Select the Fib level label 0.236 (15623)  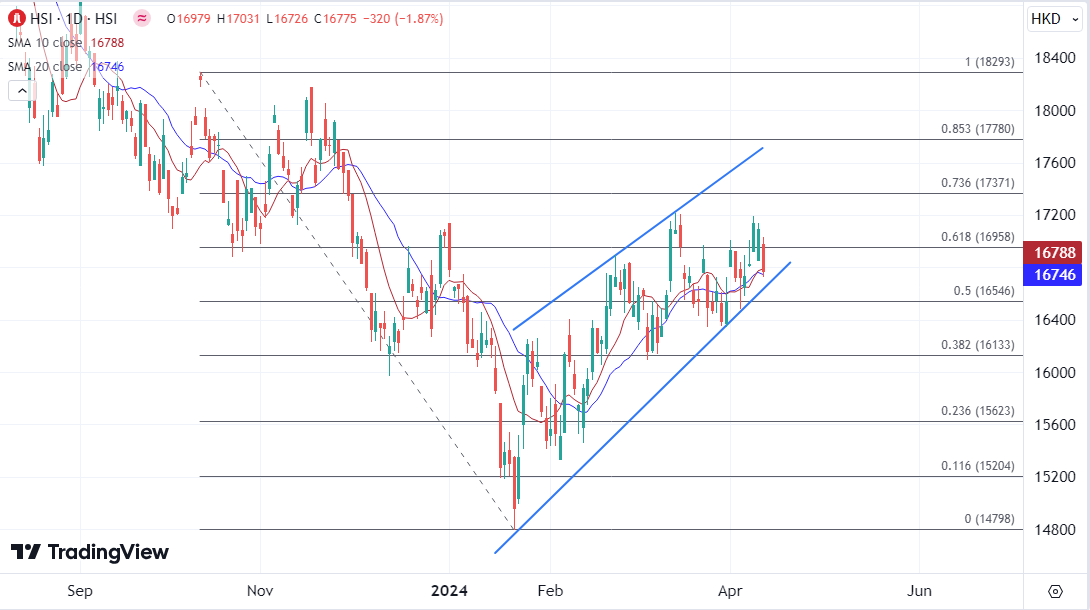978,411
